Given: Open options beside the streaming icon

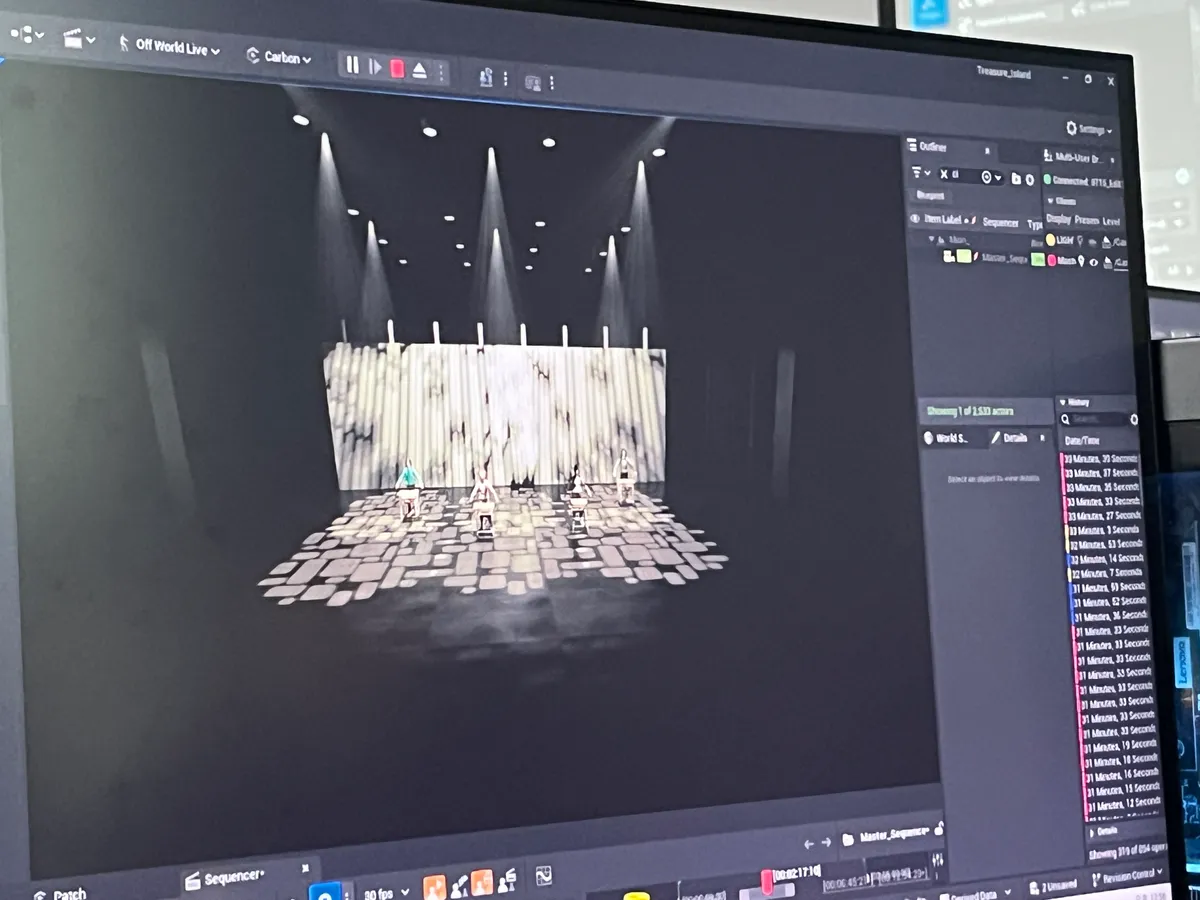Looking at the screenshot, I should [x=551, y=83].
